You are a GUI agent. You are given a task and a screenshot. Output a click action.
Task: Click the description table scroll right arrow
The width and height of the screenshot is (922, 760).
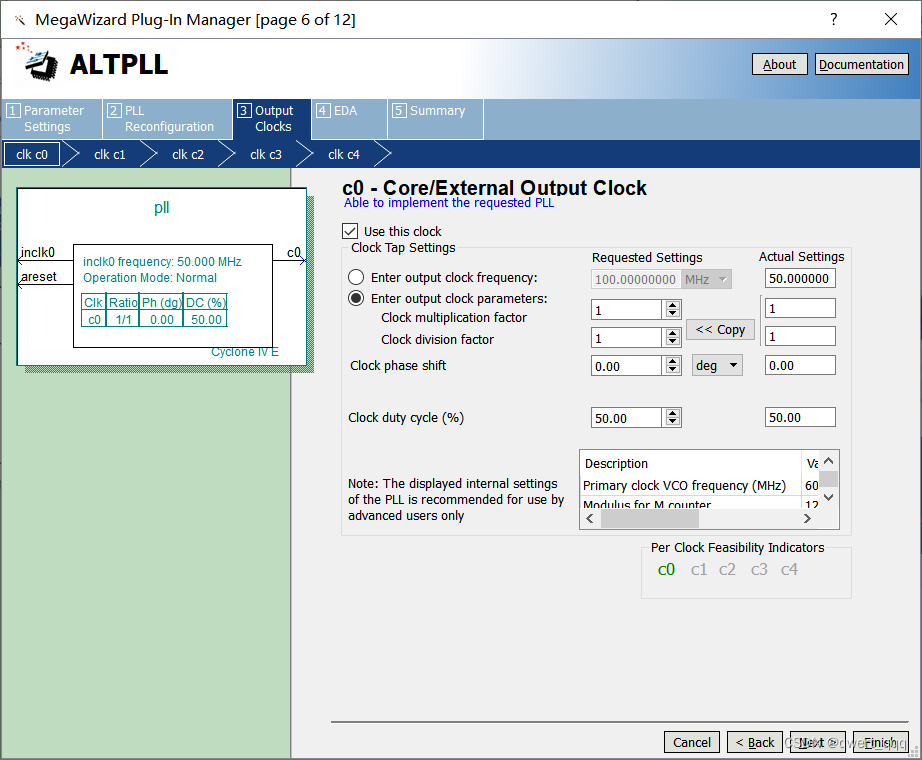point(807,518)
